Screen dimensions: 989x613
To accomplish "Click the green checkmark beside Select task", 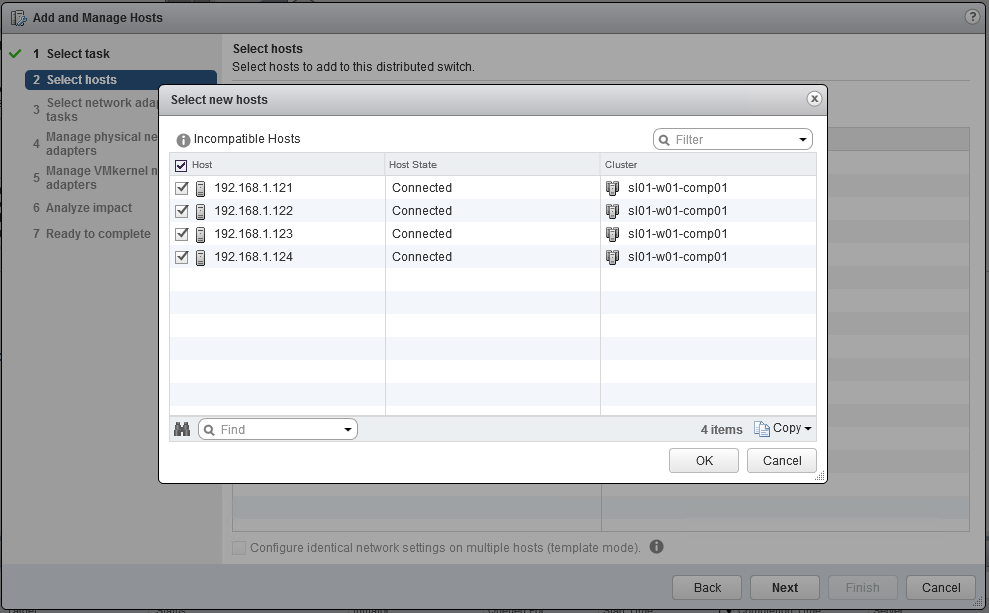I will tap(15, 54).
